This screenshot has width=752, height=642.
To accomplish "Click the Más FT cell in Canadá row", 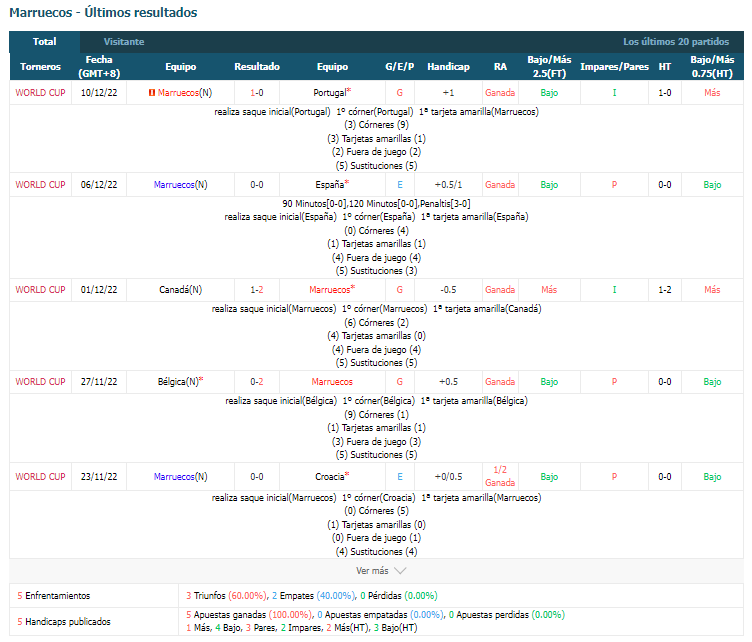I will [x=549, y=290].
